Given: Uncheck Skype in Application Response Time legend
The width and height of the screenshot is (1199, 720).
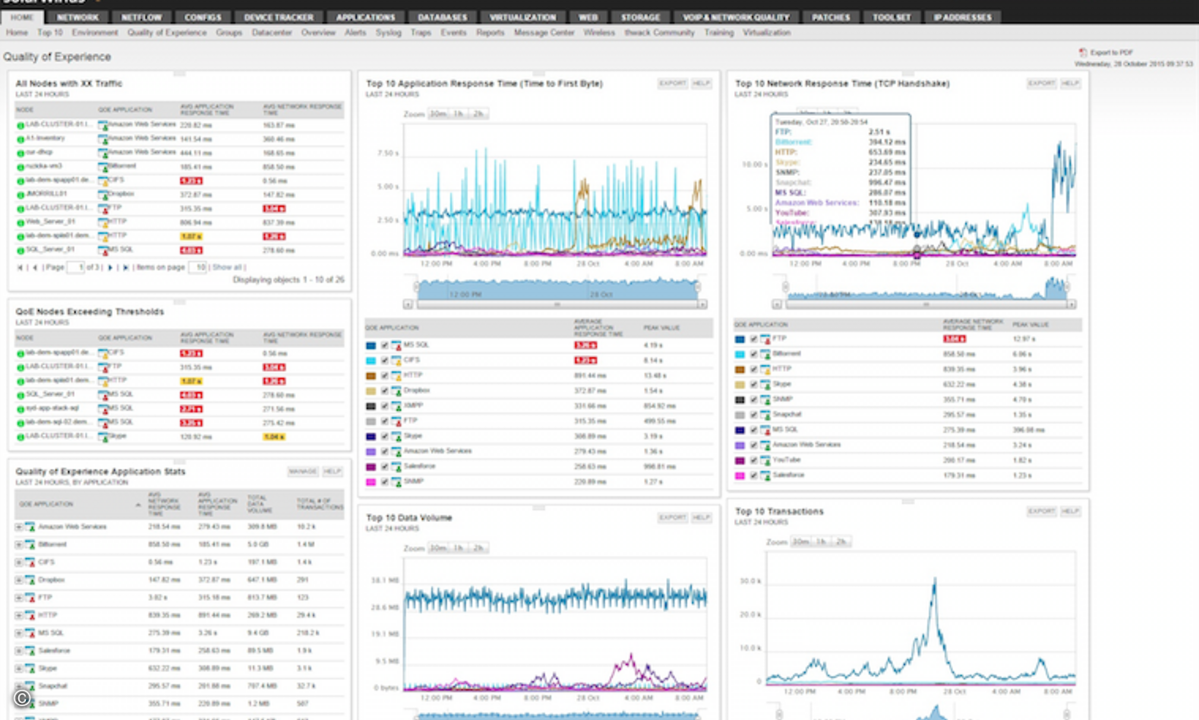Looking at the screenshot, I should 385,436.
